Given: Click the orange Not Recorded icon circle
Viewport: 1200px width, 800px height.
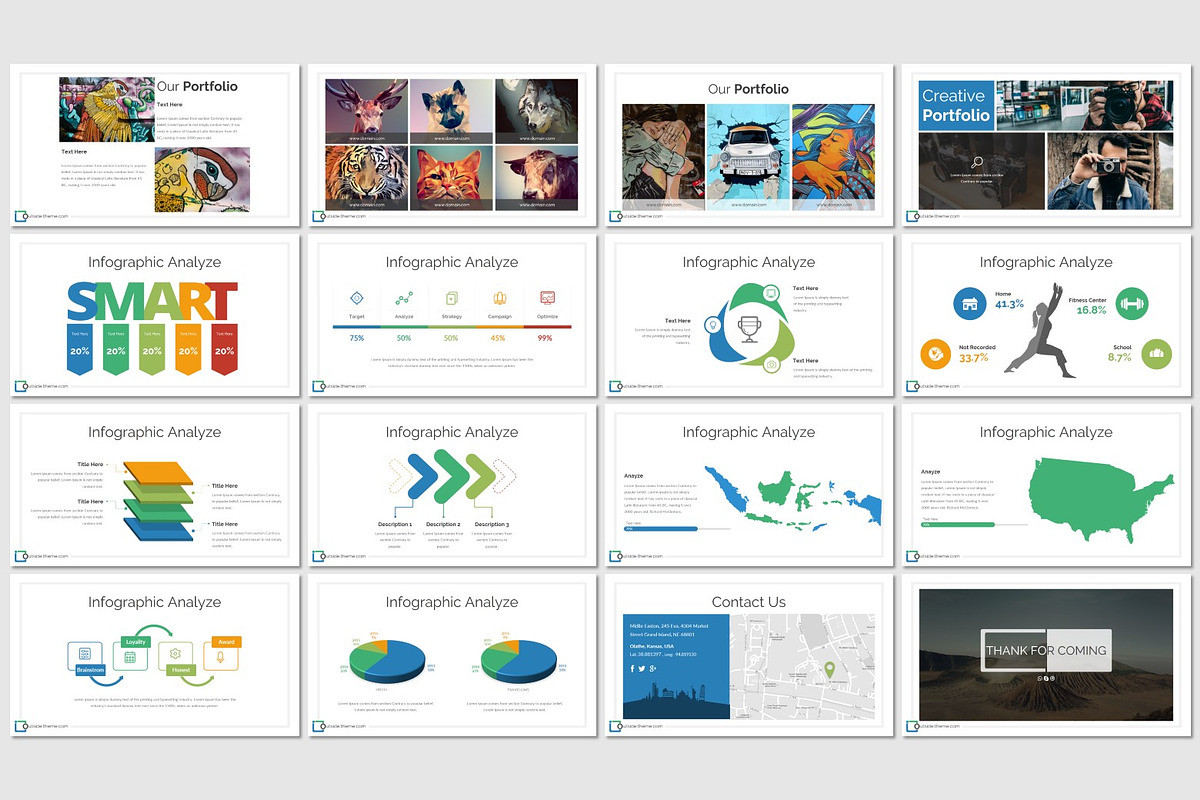Looking at the screenshot, I should (936, 354).
